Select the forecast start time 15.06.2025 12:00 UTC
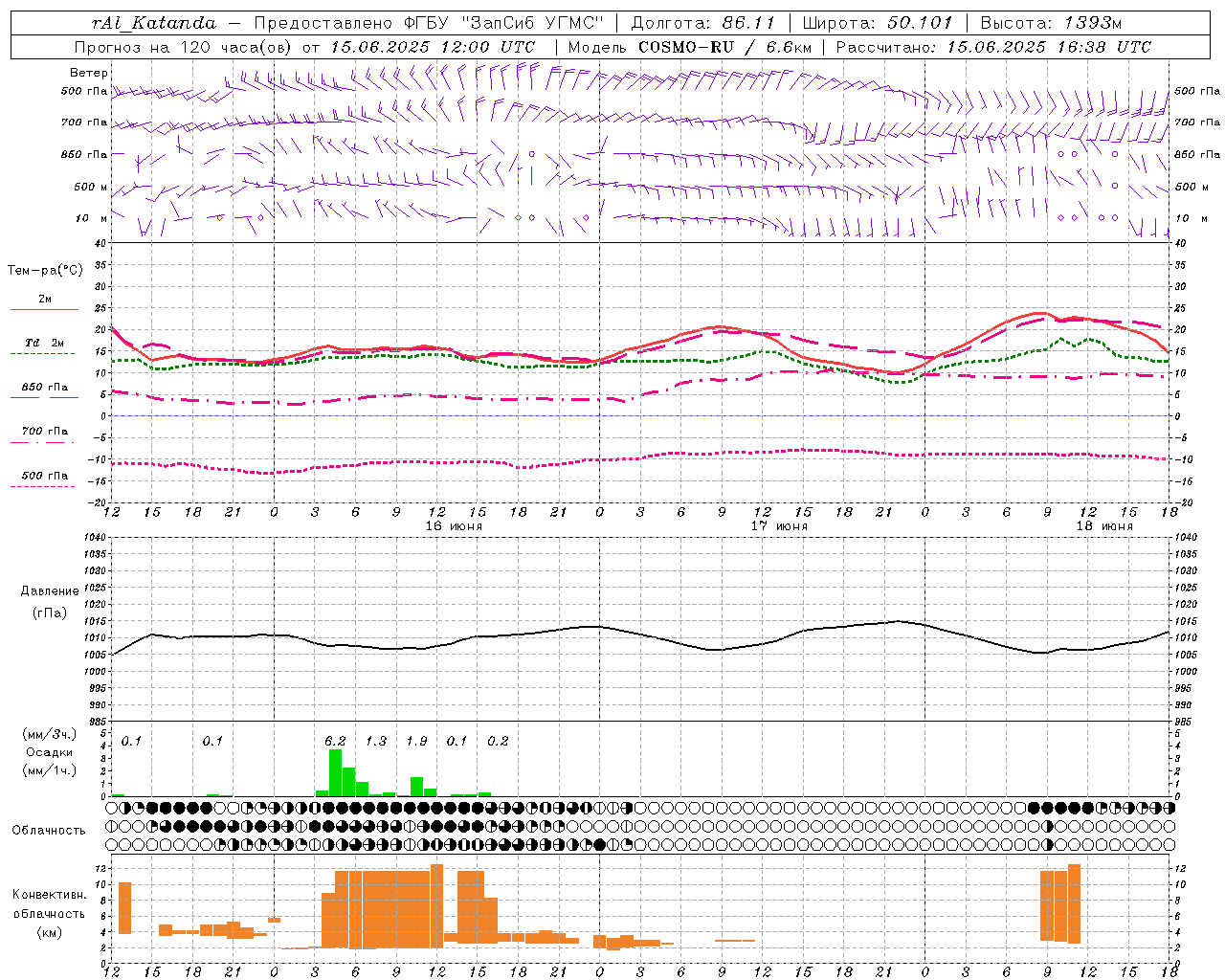The image size is (1225, 980). click(432, 47)
